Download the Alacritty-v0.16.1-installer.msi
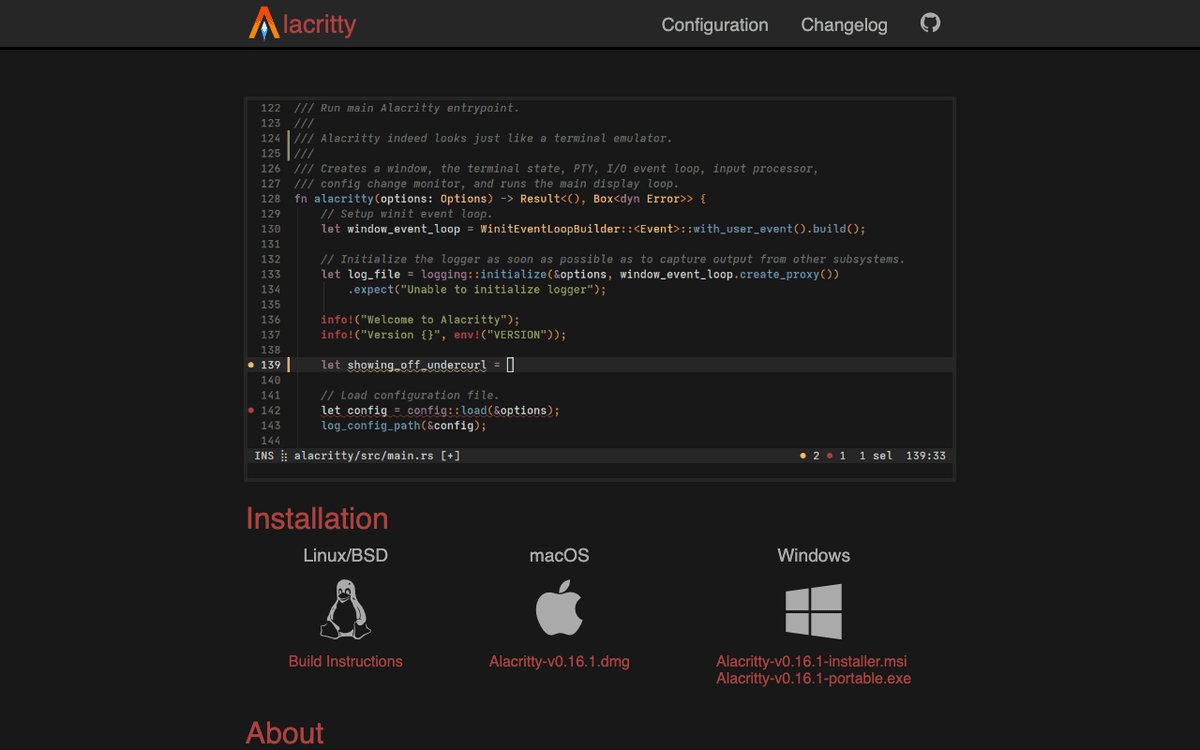The image size is (1200, 750). (x=813, y=661)
